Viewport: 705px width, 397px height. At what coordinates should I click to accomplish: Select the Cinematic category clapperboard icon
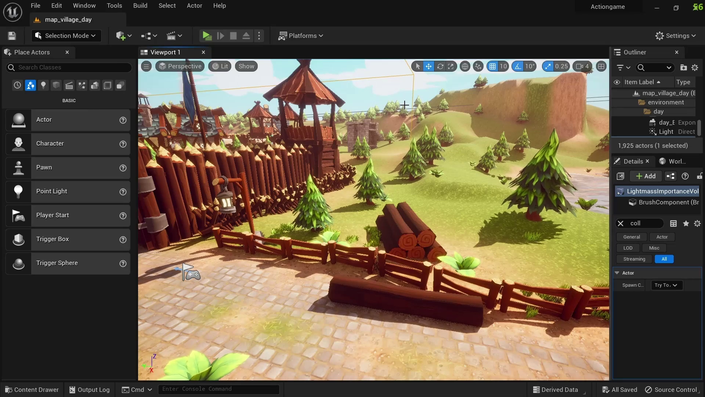click(69, 85)
